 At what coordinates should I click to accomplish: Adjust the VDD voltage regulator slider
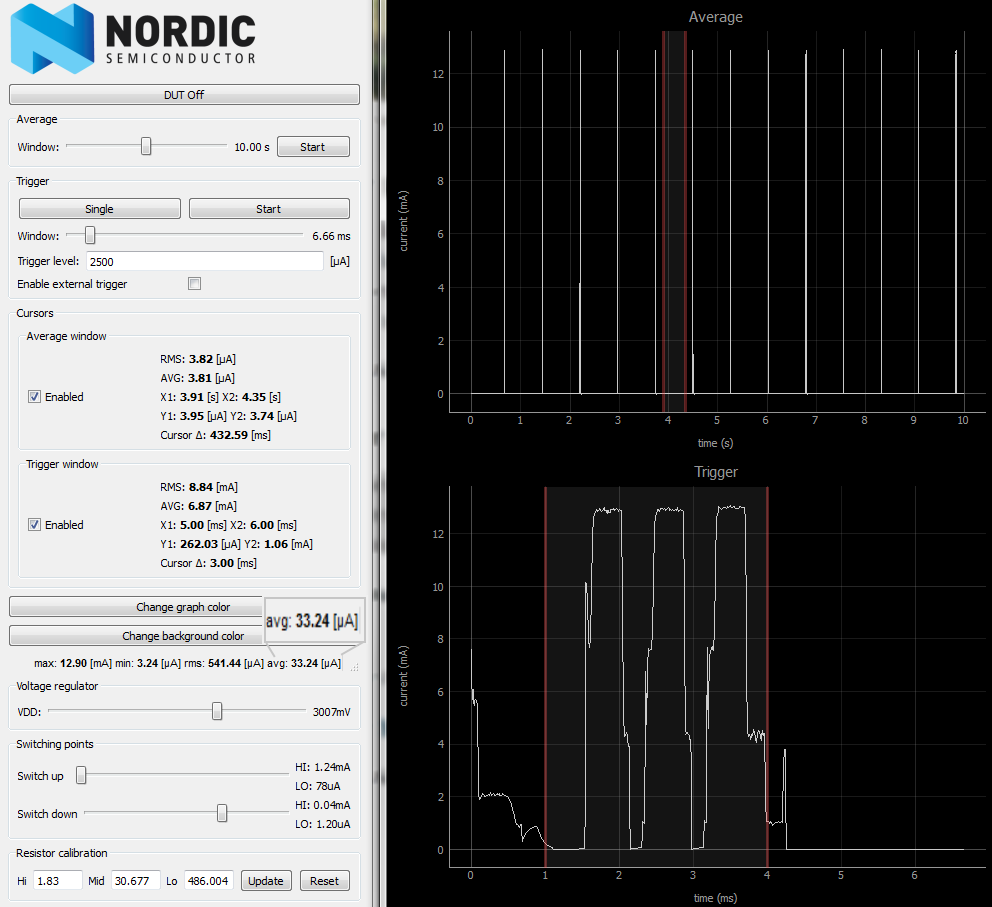tap(217, 711)
